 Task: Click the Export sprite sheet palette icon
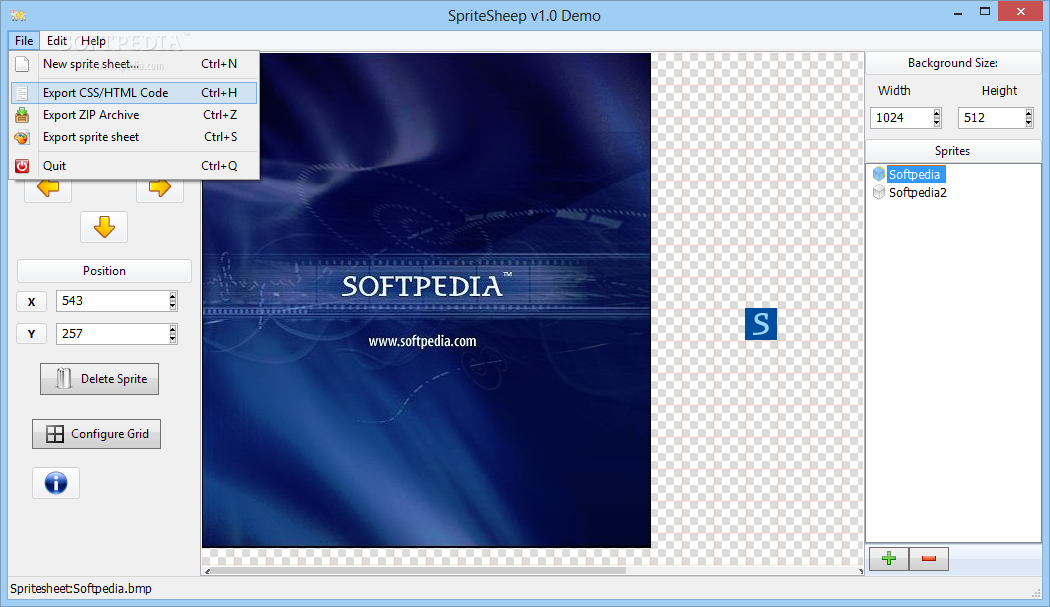[x=22, y=137]
